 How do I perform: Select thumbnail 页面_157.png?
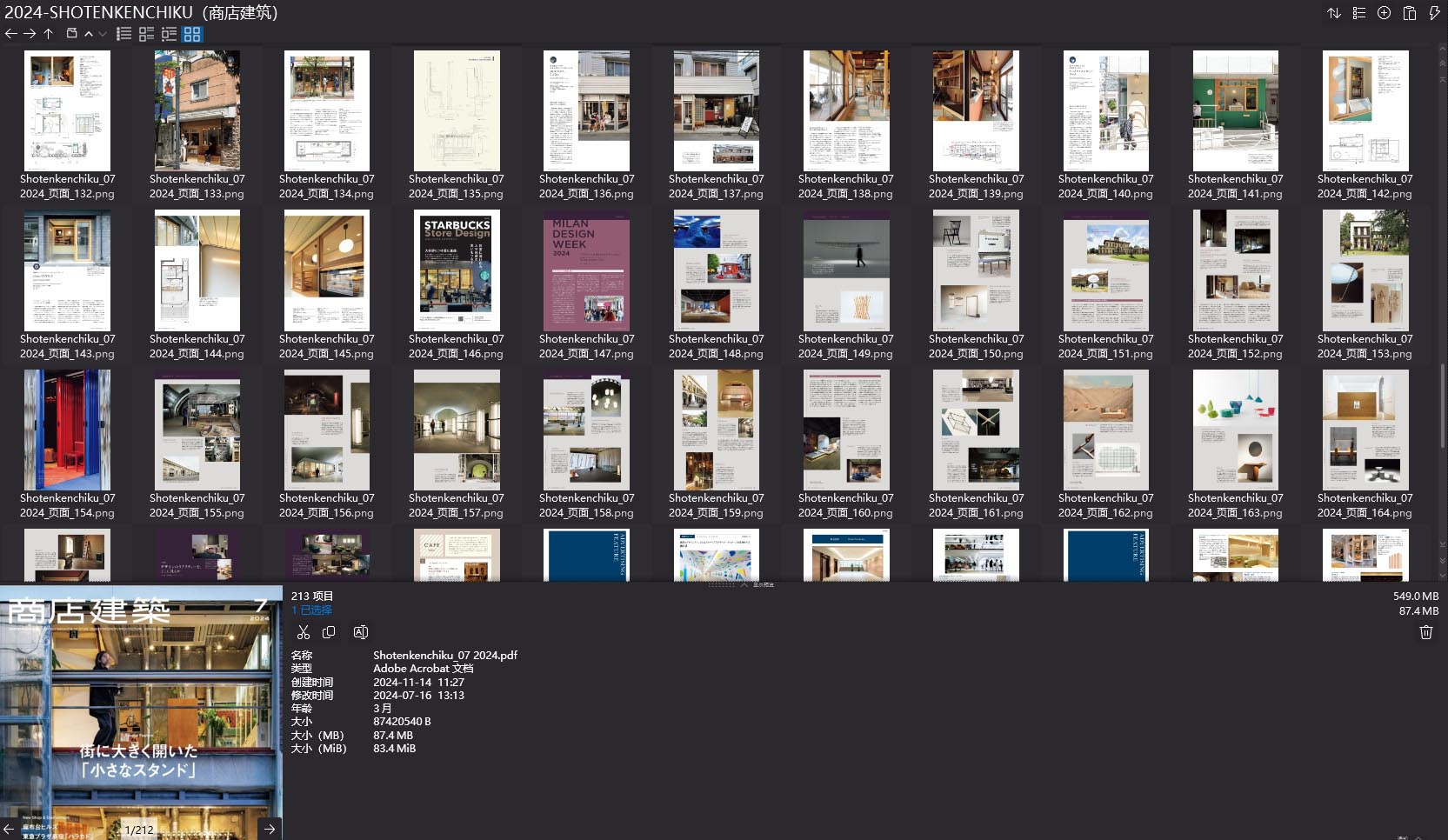point(457,430)
